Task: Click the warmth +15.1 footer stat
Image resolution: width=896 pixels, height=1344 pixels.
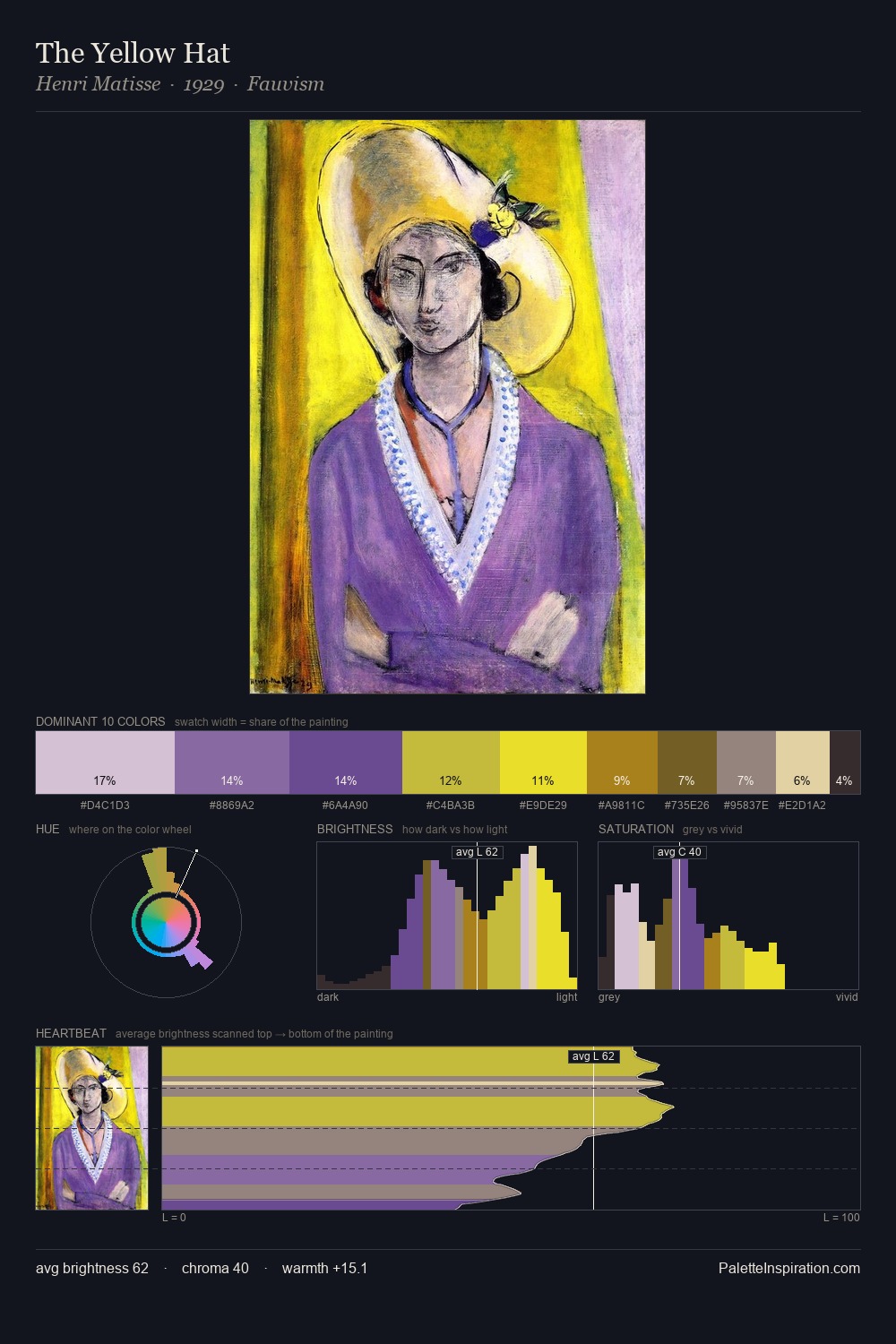Action: [x=324, y=1268]
